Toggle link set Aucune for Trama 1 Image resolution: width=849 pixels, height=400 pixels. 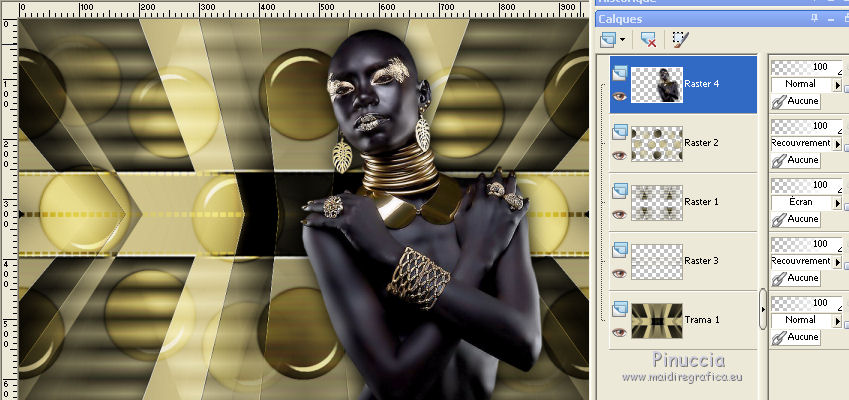coord(795,337)
